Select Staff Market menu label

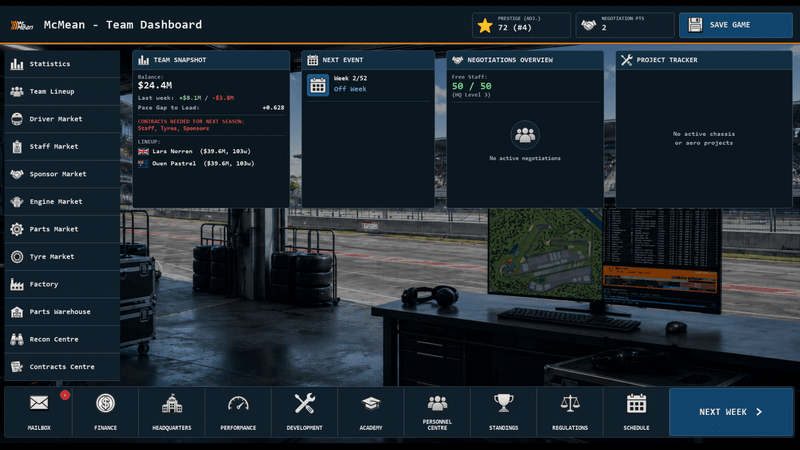(54, 146)
